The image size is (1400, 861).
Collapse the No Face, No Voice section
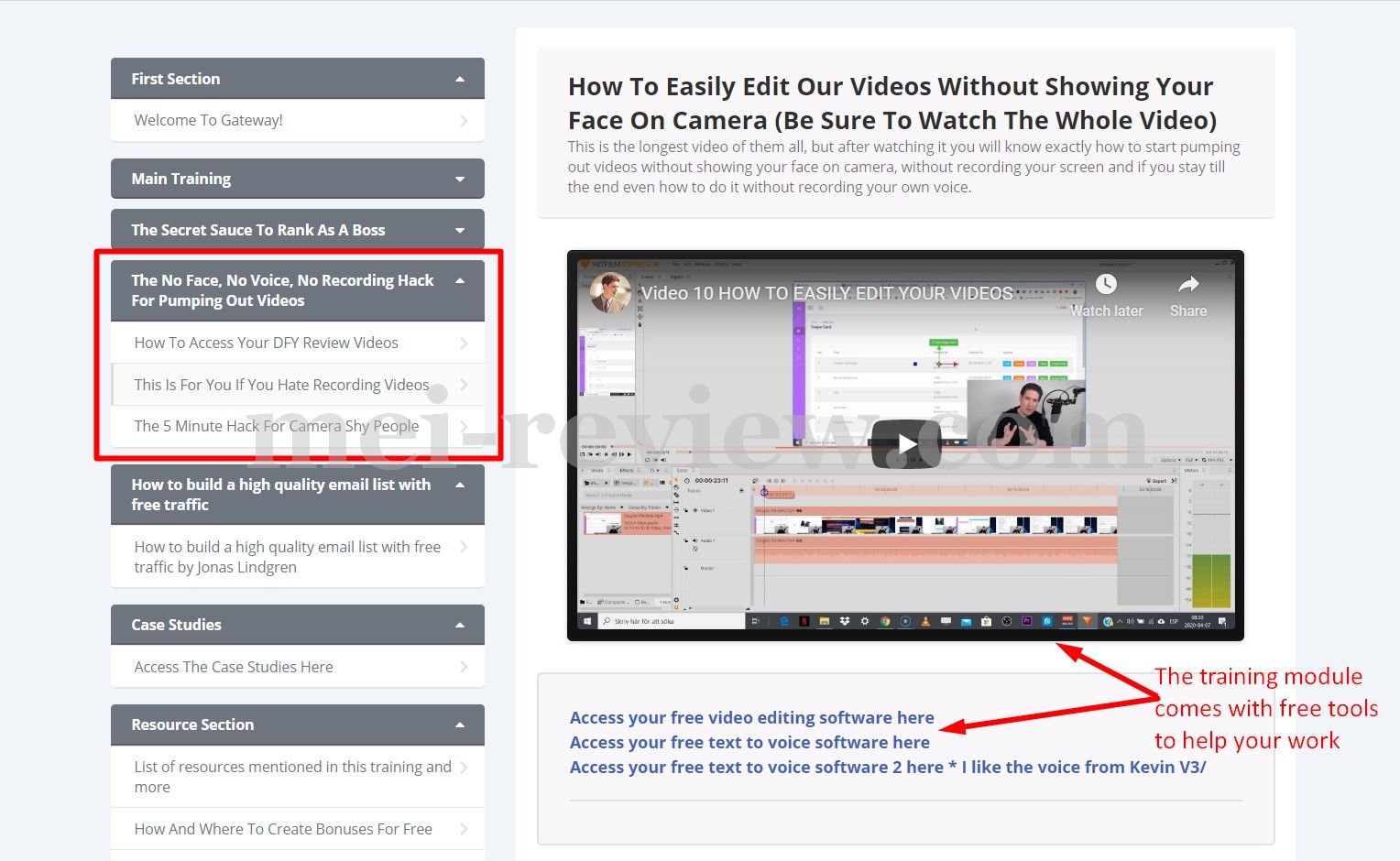click(460, 281)
